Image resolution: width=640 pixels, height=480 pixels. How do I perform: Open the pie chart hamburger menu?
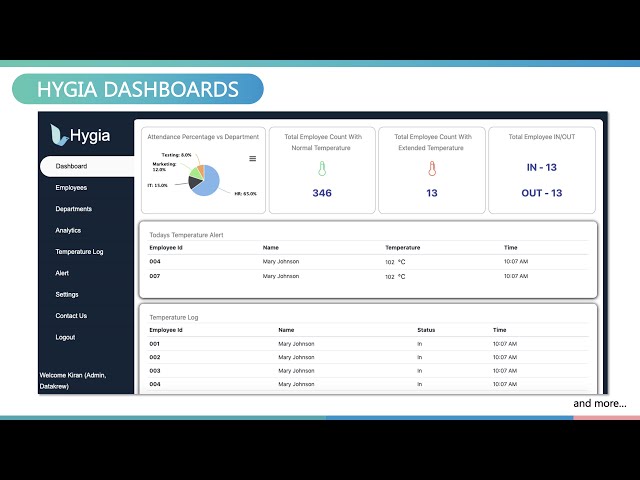pos(253,159)
